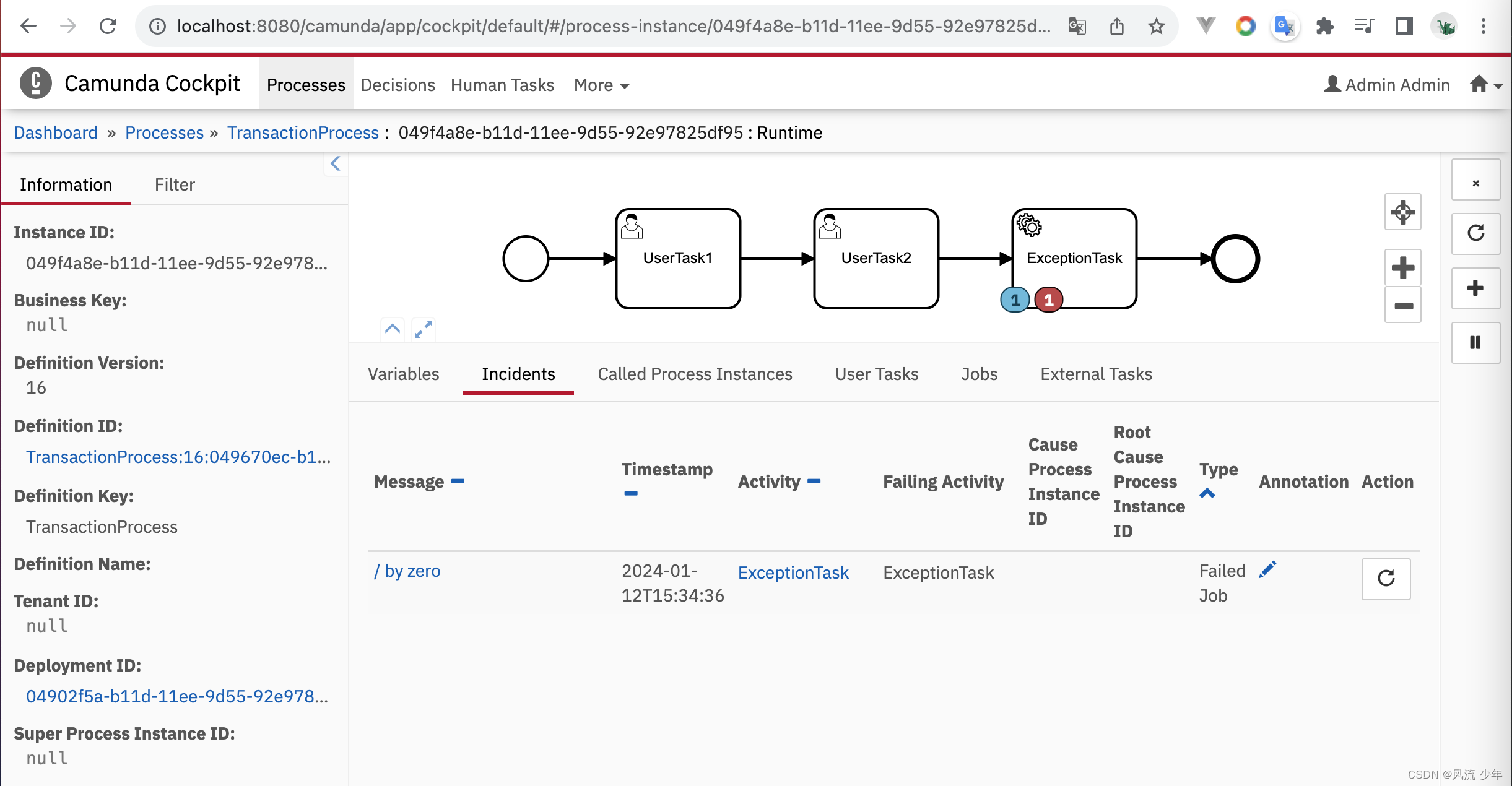This screenshot has width=1512, height=786.
Task: Select the UserTask1 node in diagram
Action: [x=678, y=258]
